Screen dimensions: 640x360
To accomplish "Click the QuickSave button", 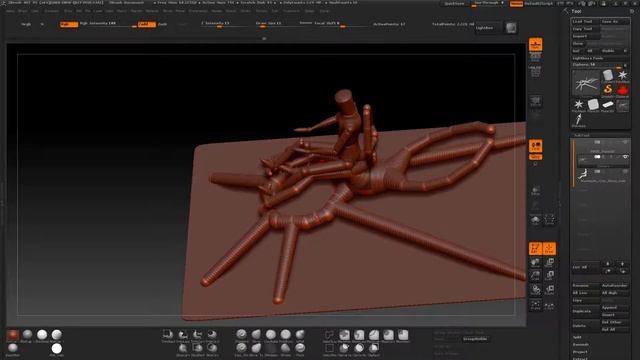I will tap(454, 4).
